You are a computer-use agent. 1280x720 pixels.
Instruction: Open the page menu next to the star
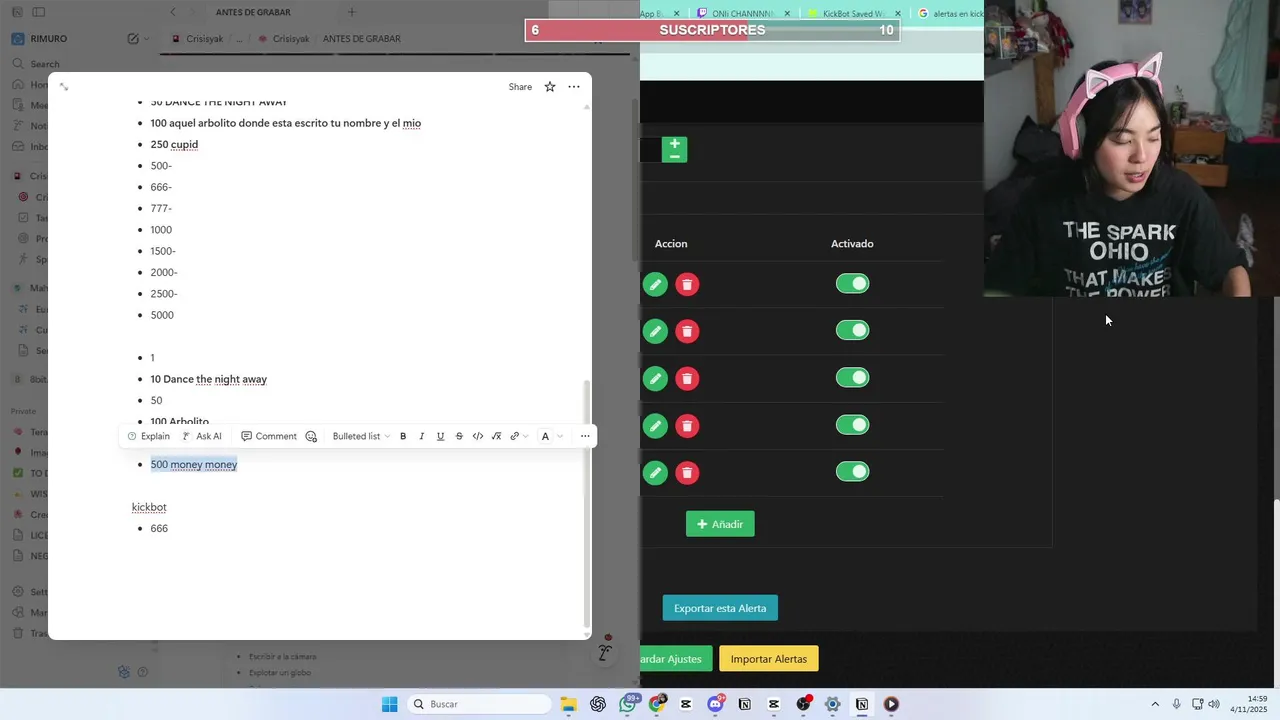pyautogui.click(x=574, y=87)
